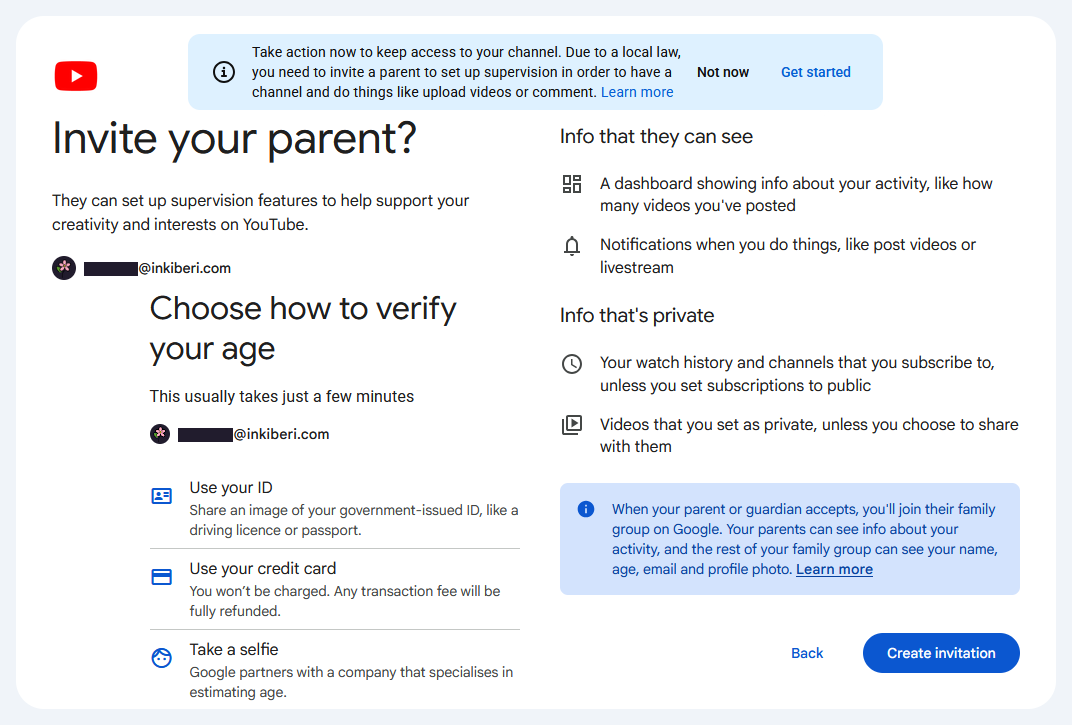Open the banner's Learn more link
The image size is (1072, 725).
637,92
